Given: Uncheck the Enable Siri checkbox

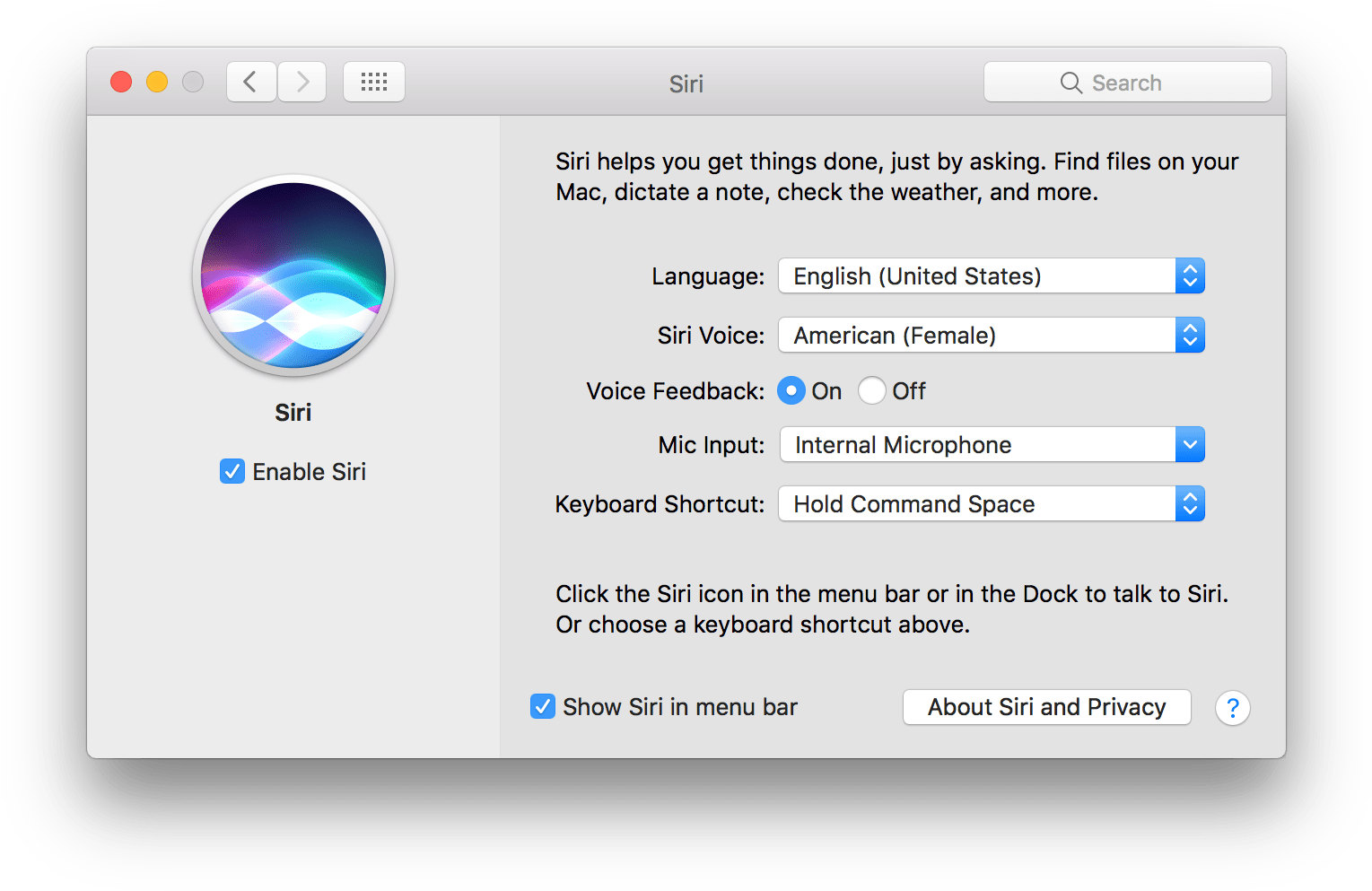Looking at the screenshot, I should click(232, 471).
